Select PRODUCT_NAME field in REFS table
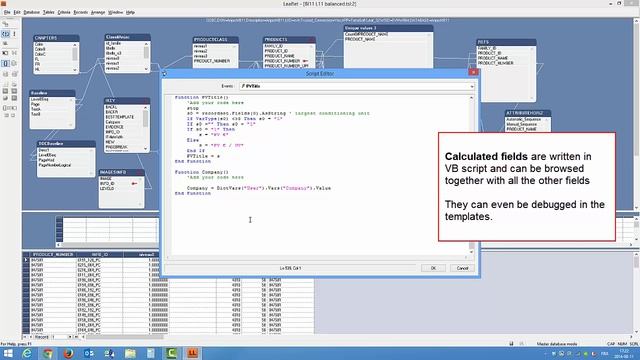 pyautogui.click(x=493, y=58)
